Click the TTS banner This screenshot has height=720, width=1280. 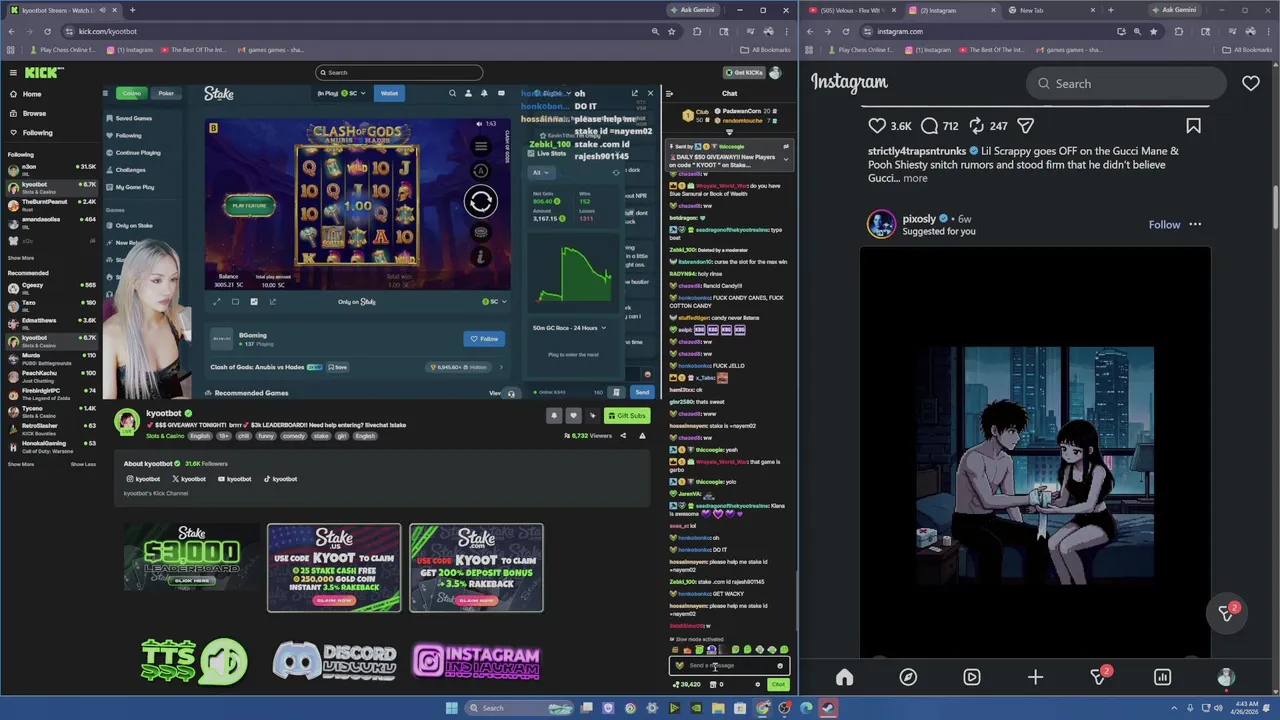point(193,662)
